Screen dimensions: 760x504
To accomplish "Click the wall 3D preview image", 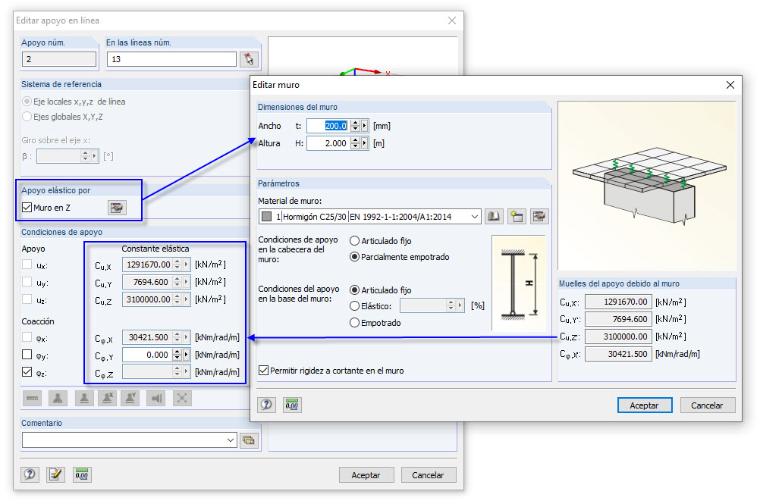I will click(647, 186).
